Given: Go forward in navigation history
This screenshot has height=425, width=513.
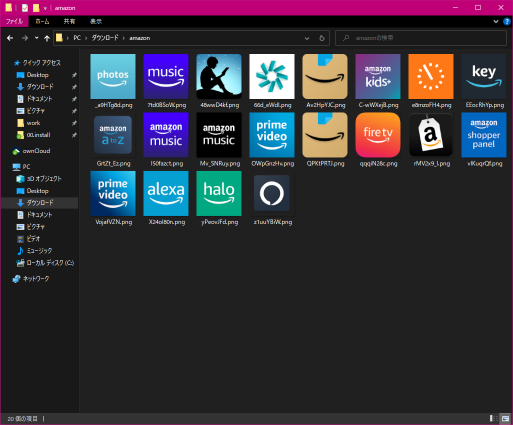Looking at the screenshot, I should click(25, 38).
